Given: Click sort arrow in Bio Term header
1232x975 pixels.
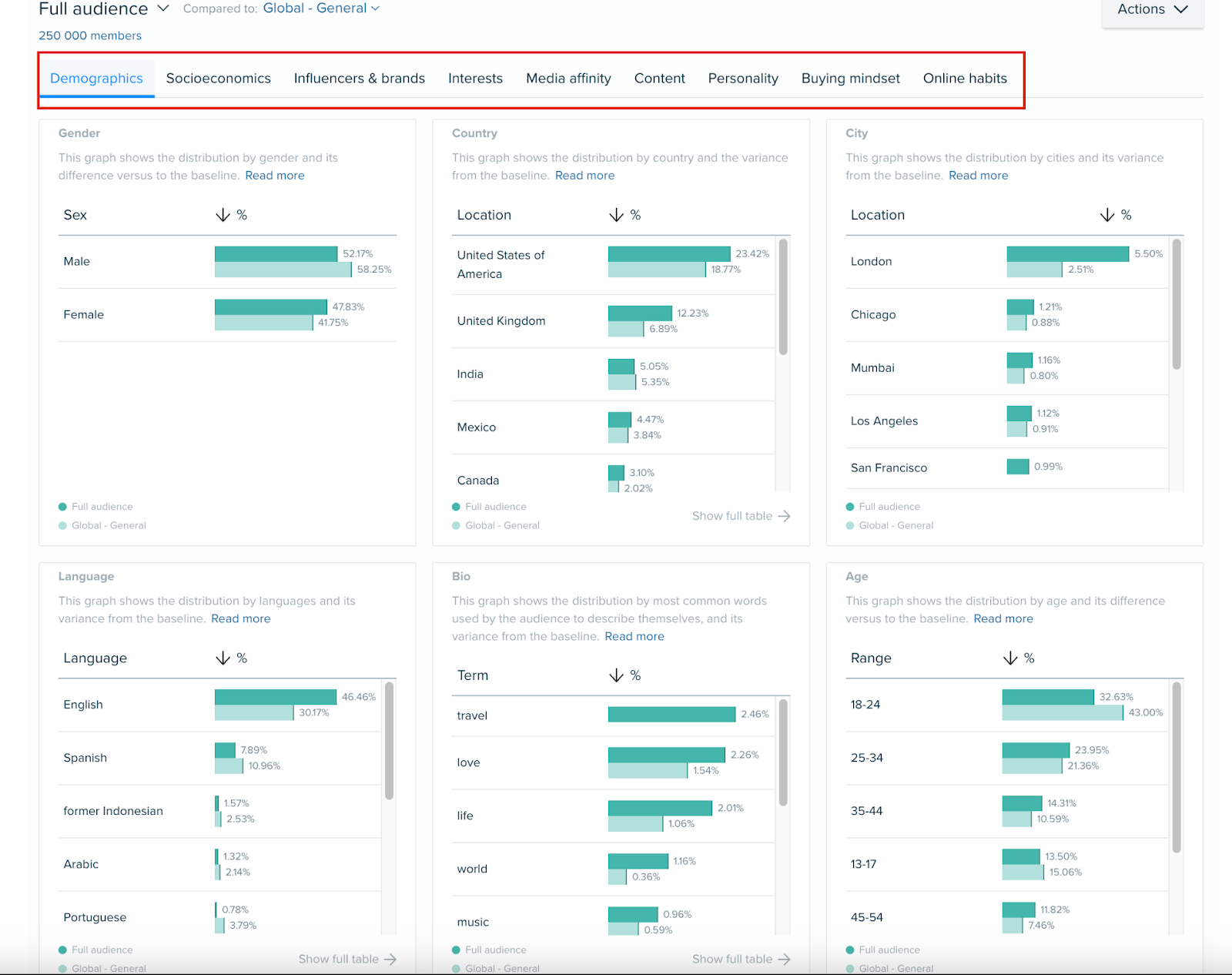Looking at the screenshot, I should coord(616,675).
